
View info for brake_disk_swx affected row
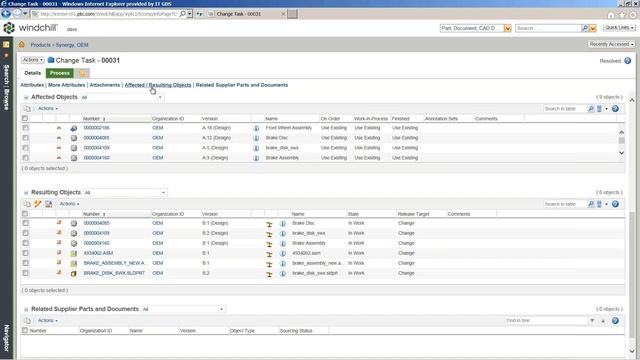[x=256, y=148]
